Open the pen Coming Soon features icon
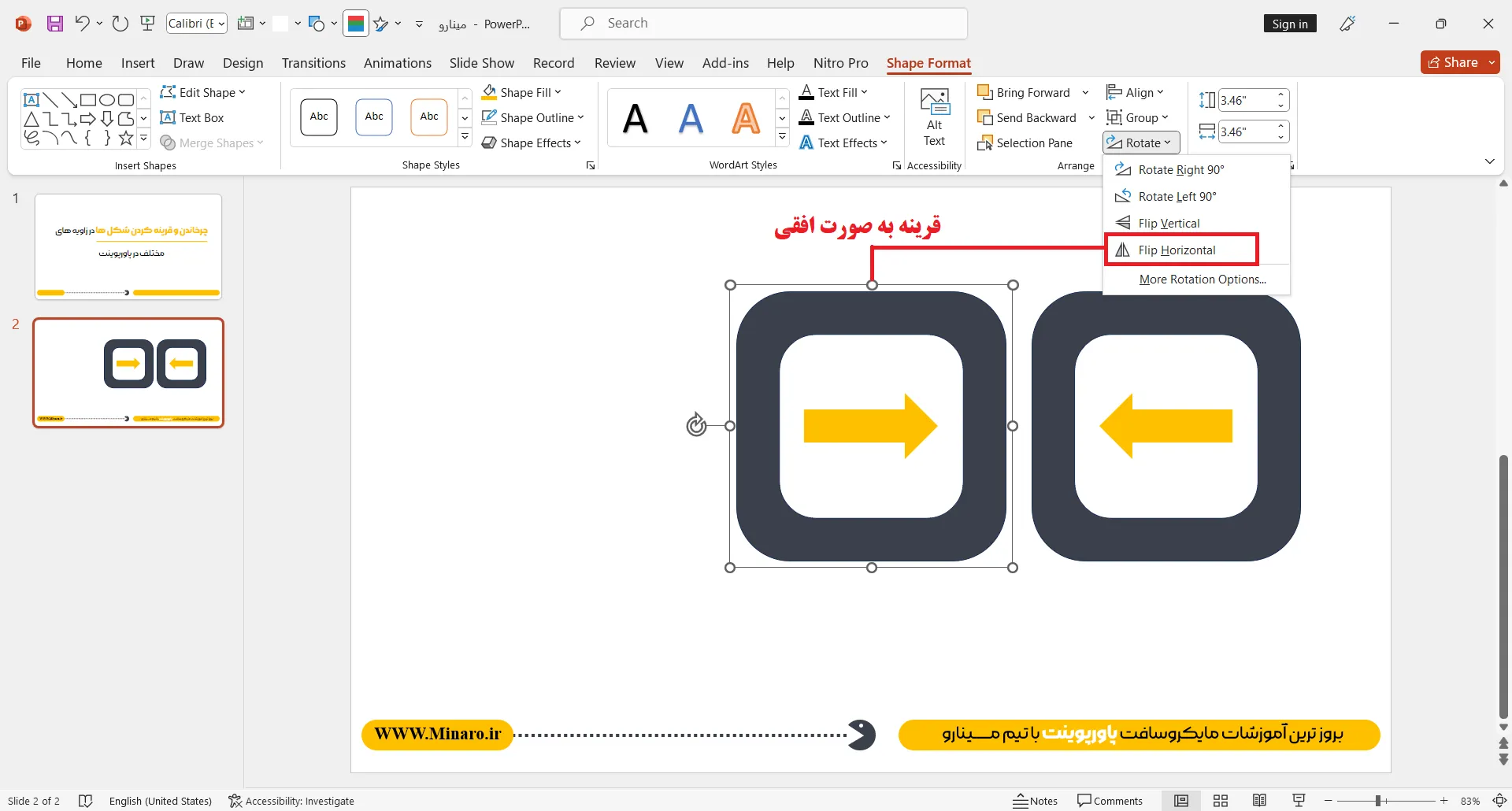Viewport: 1512px width, 811px height. [x=1347, y=24]
